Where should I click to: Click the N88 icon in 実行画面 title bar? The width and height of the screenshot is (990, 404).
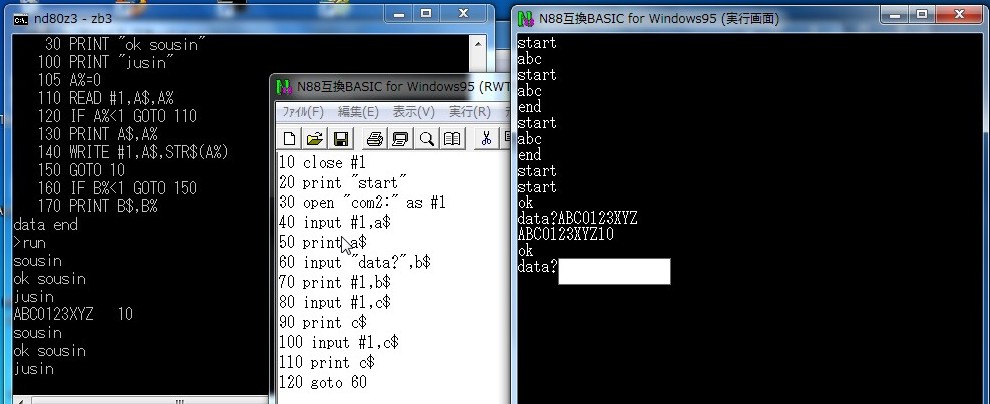[x=525, y=18]
